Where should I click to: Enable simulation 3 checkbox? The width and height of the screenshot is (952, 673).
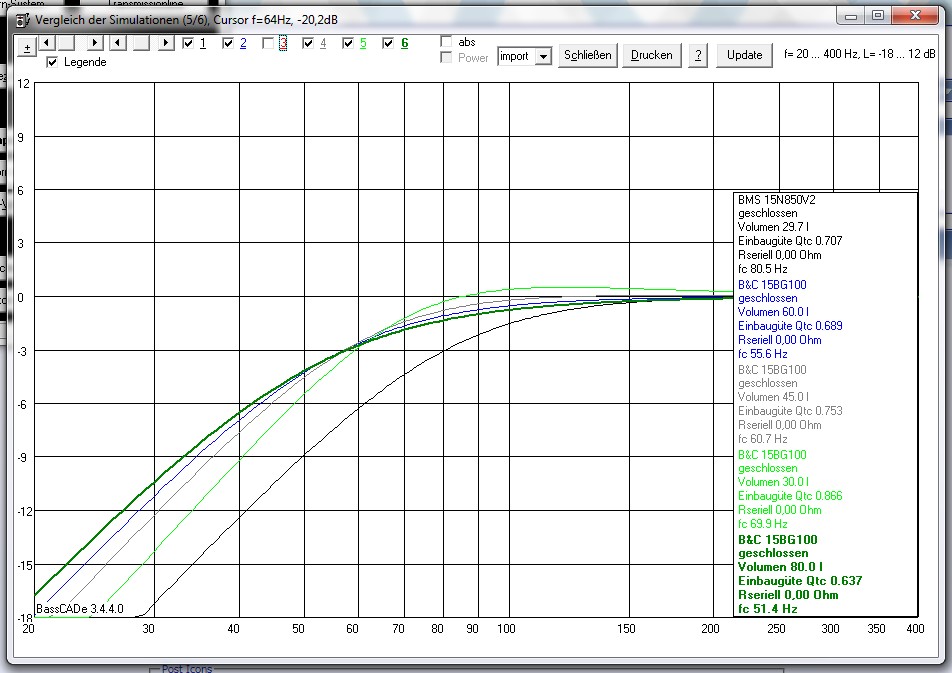click(268, 43)
